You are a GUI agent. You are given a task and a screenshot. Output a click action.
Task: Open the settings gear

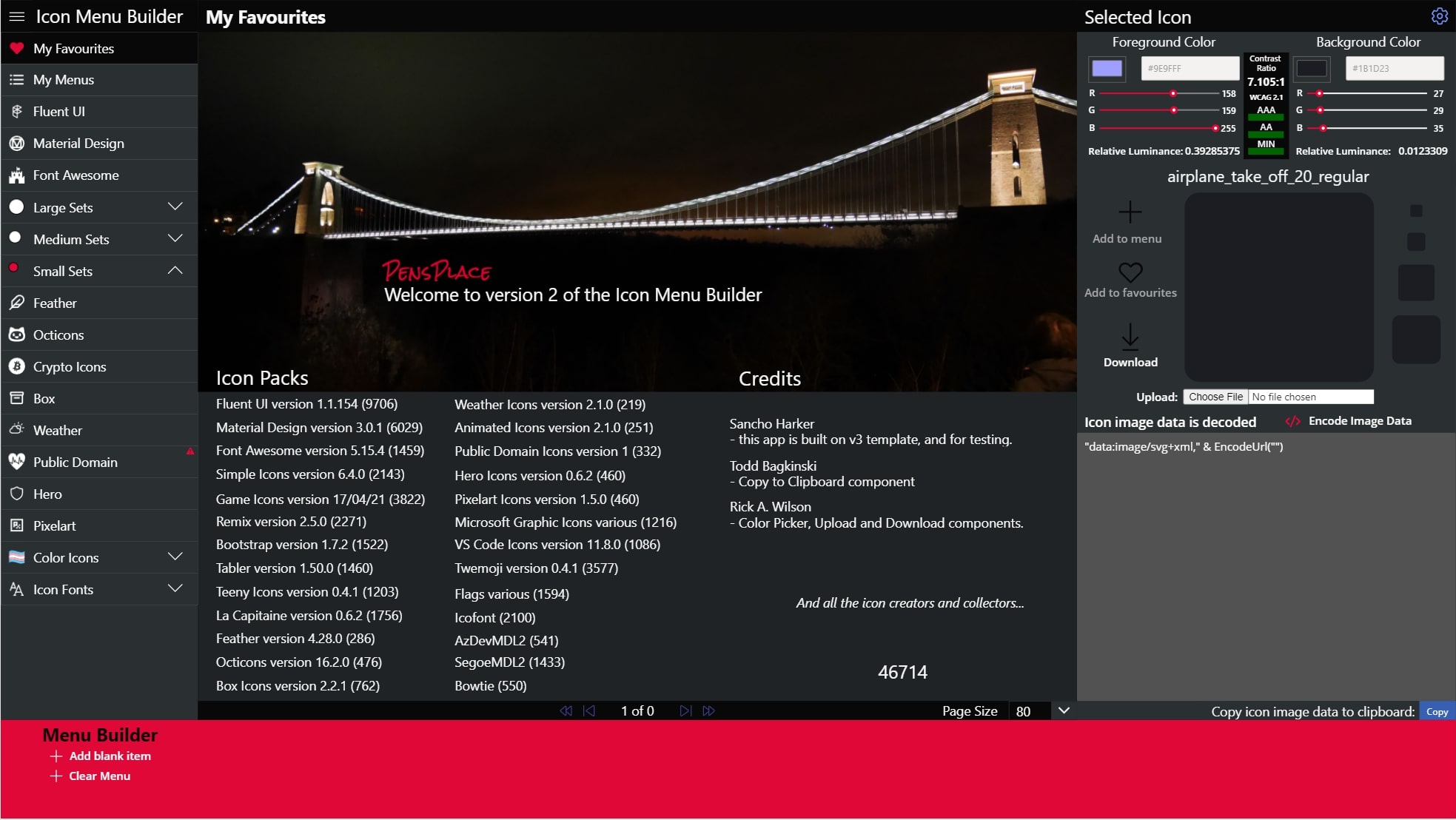(1439, 16)
